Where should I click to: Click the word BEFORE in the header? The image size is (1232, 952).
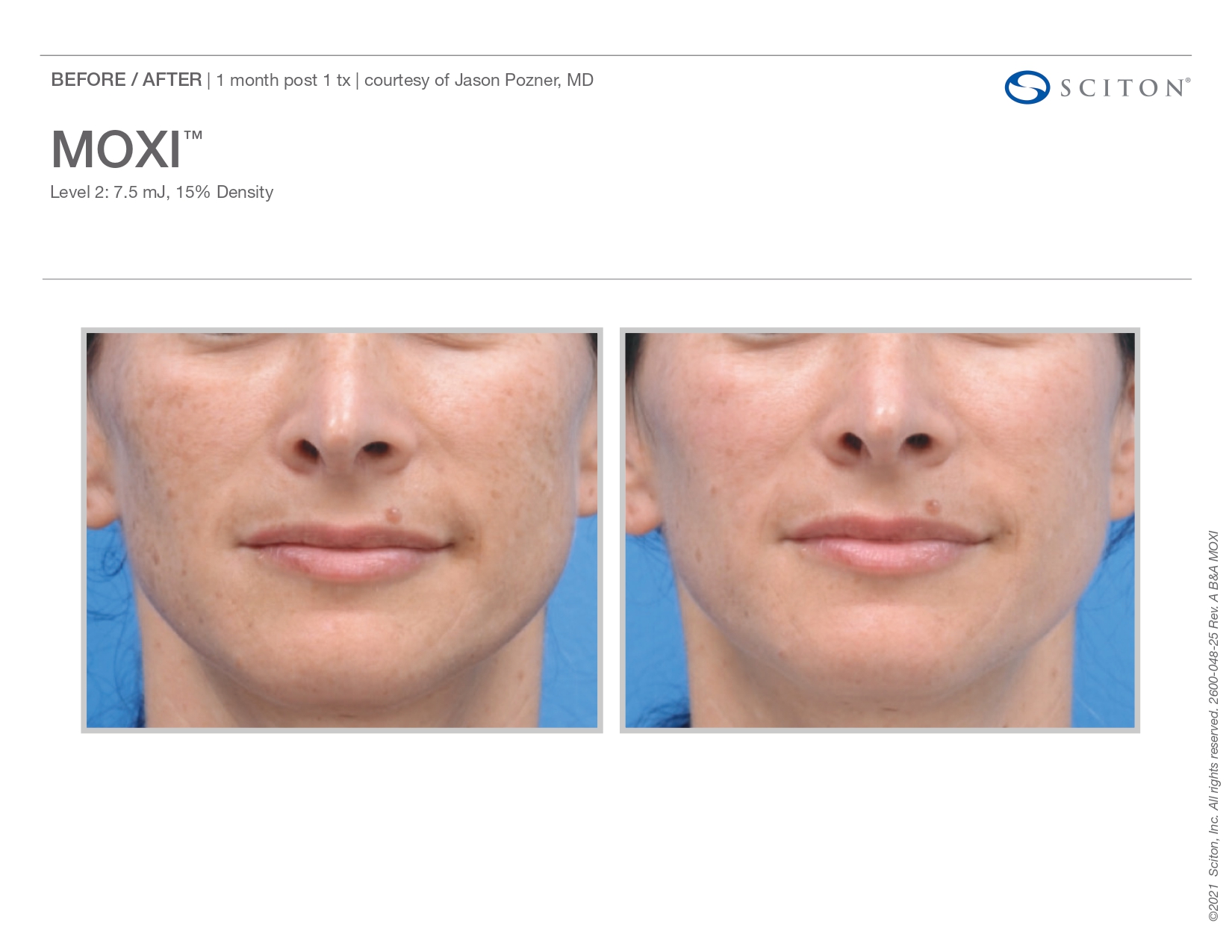click(x=88, y=80)
